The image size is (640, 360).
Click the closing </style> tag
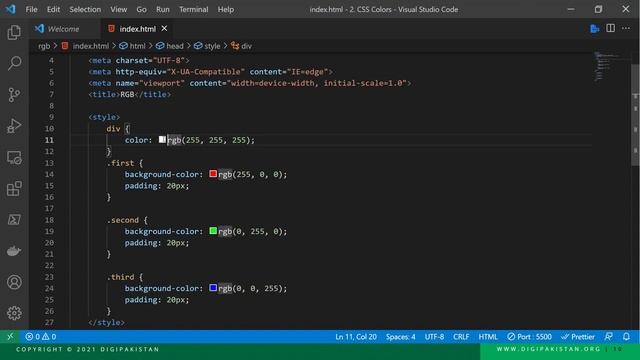(x=107, y=322)
